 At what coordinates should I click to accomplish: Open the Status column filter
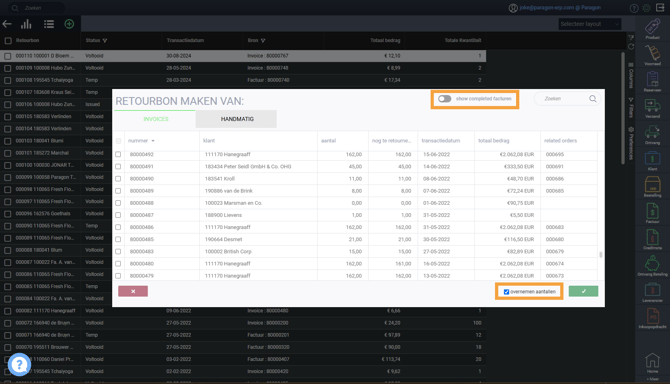point(105,41)
